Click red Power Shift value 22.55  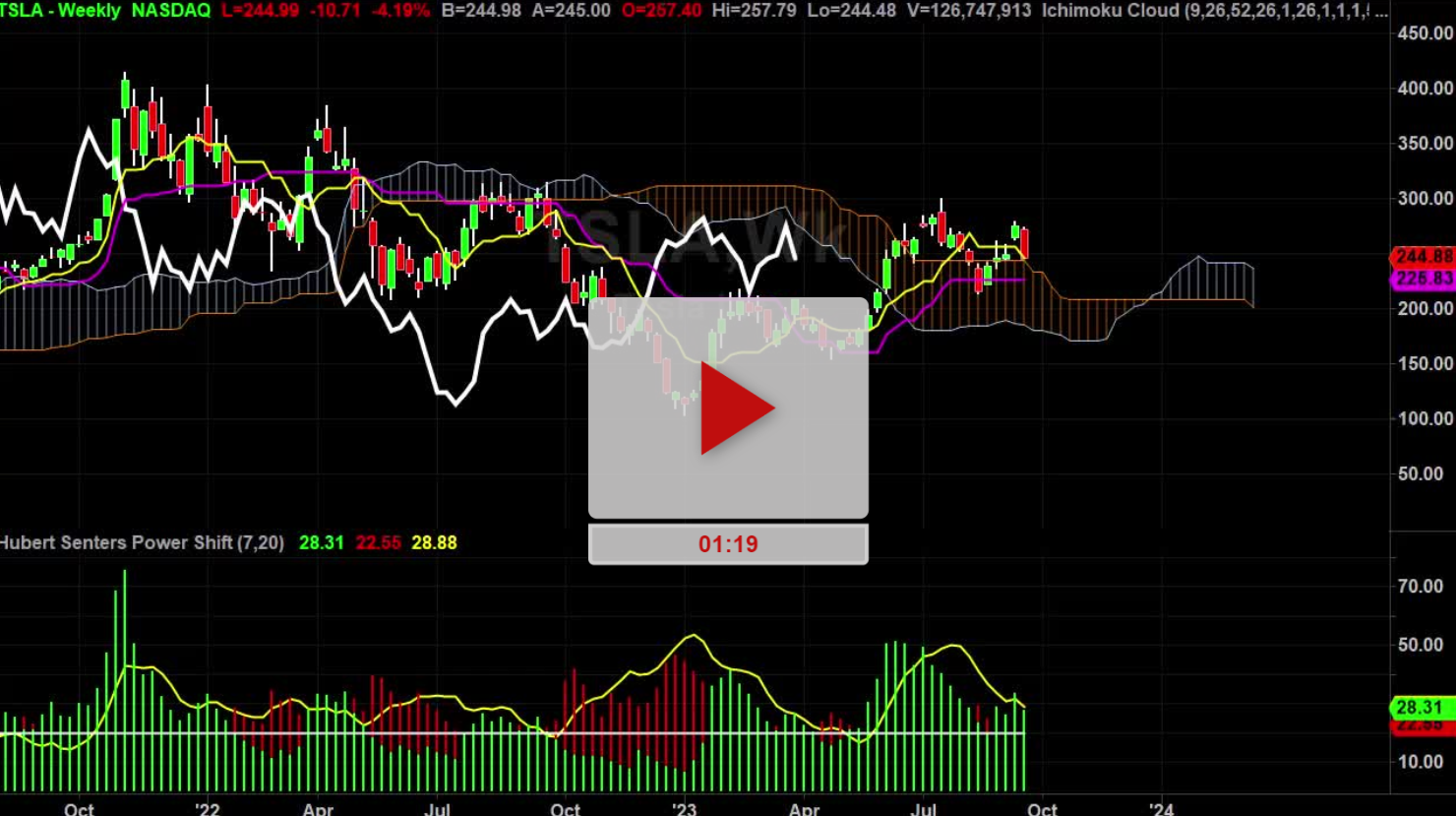tap(379, 542)
